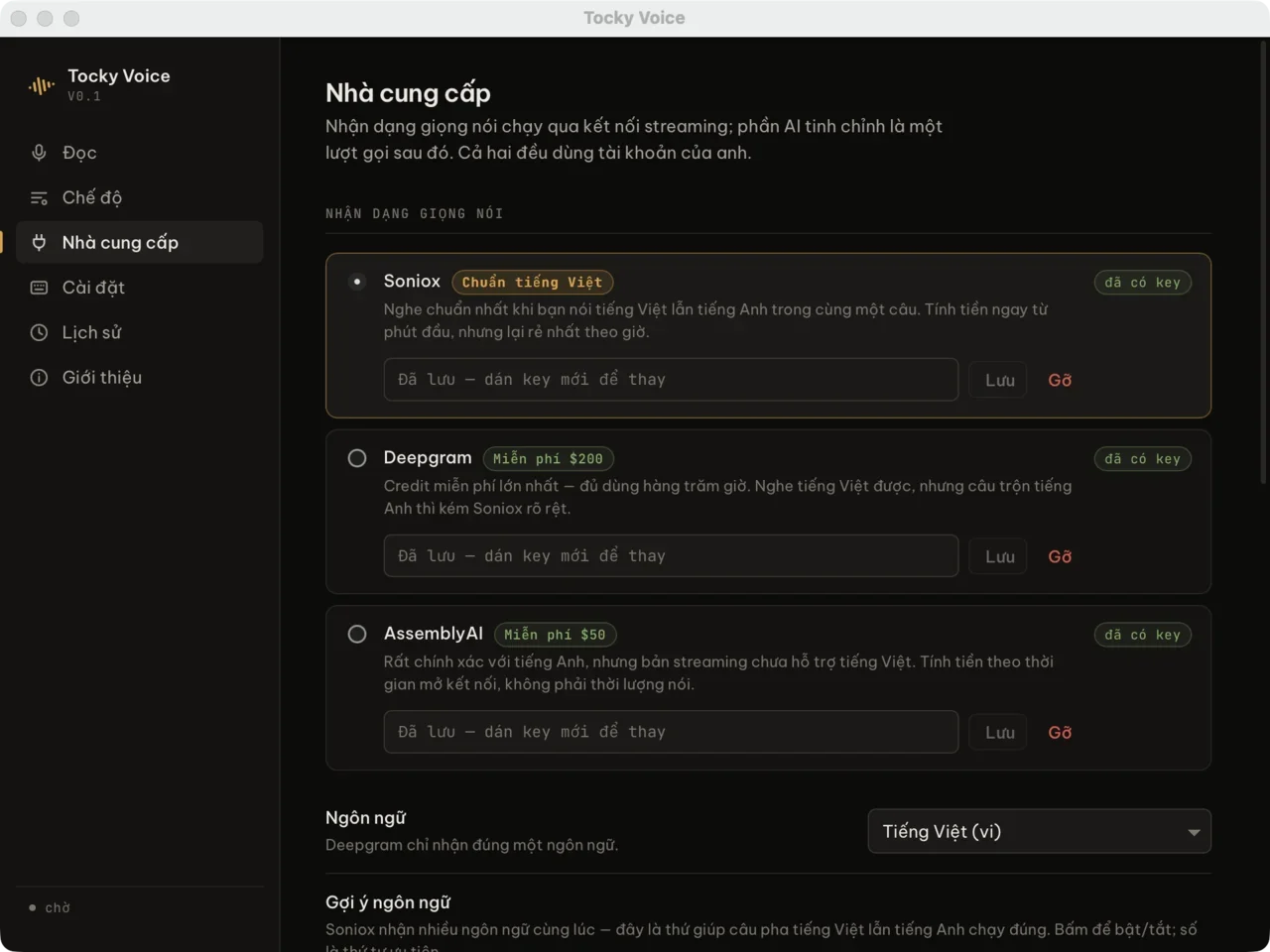Image resolution: width=1270 pixels, height=952 pixels.
Task: Click Lưu for the Deepgram key
Action: coord(999,556)
